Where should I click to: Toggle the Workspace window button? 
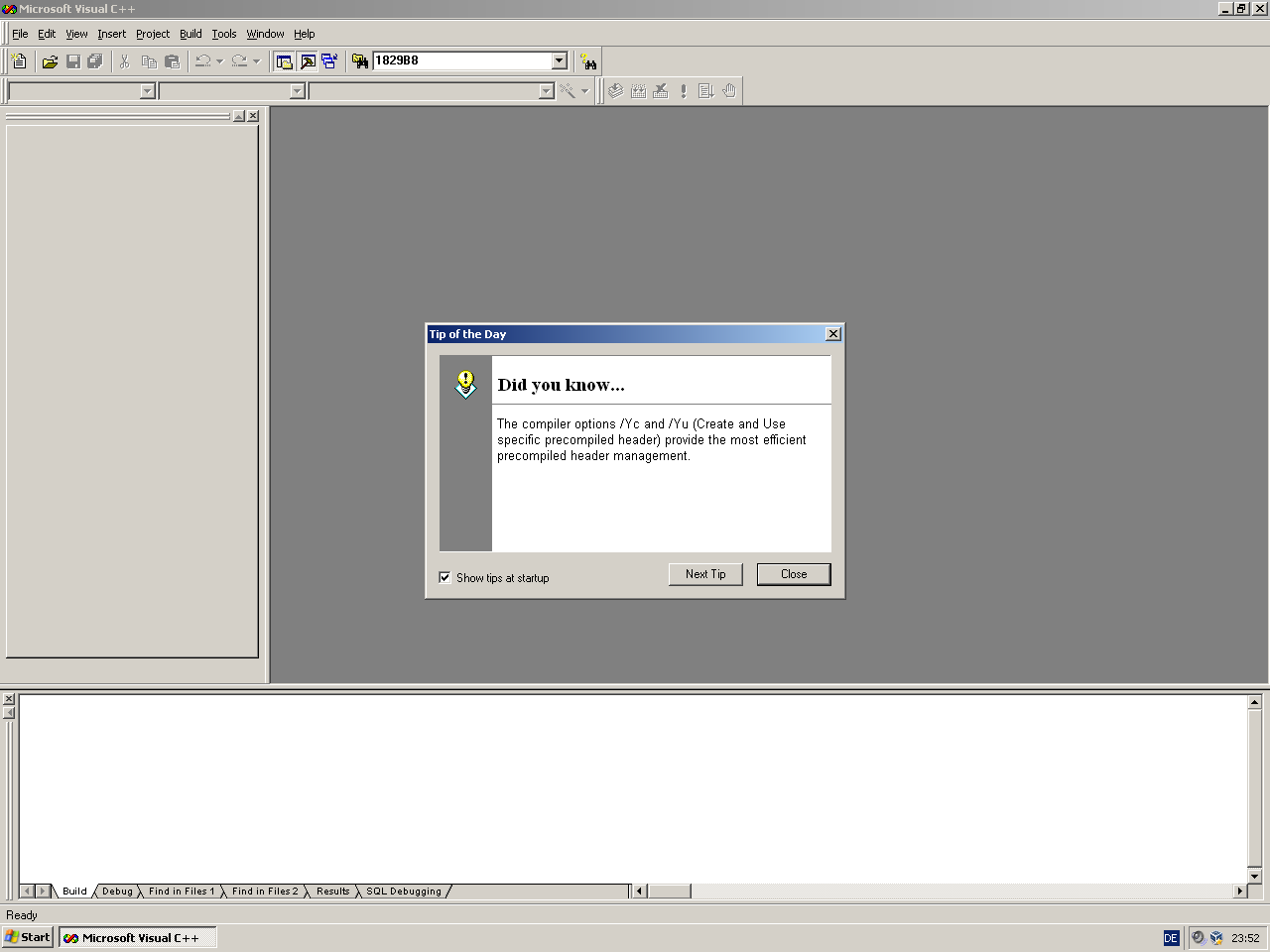[285, 61]
